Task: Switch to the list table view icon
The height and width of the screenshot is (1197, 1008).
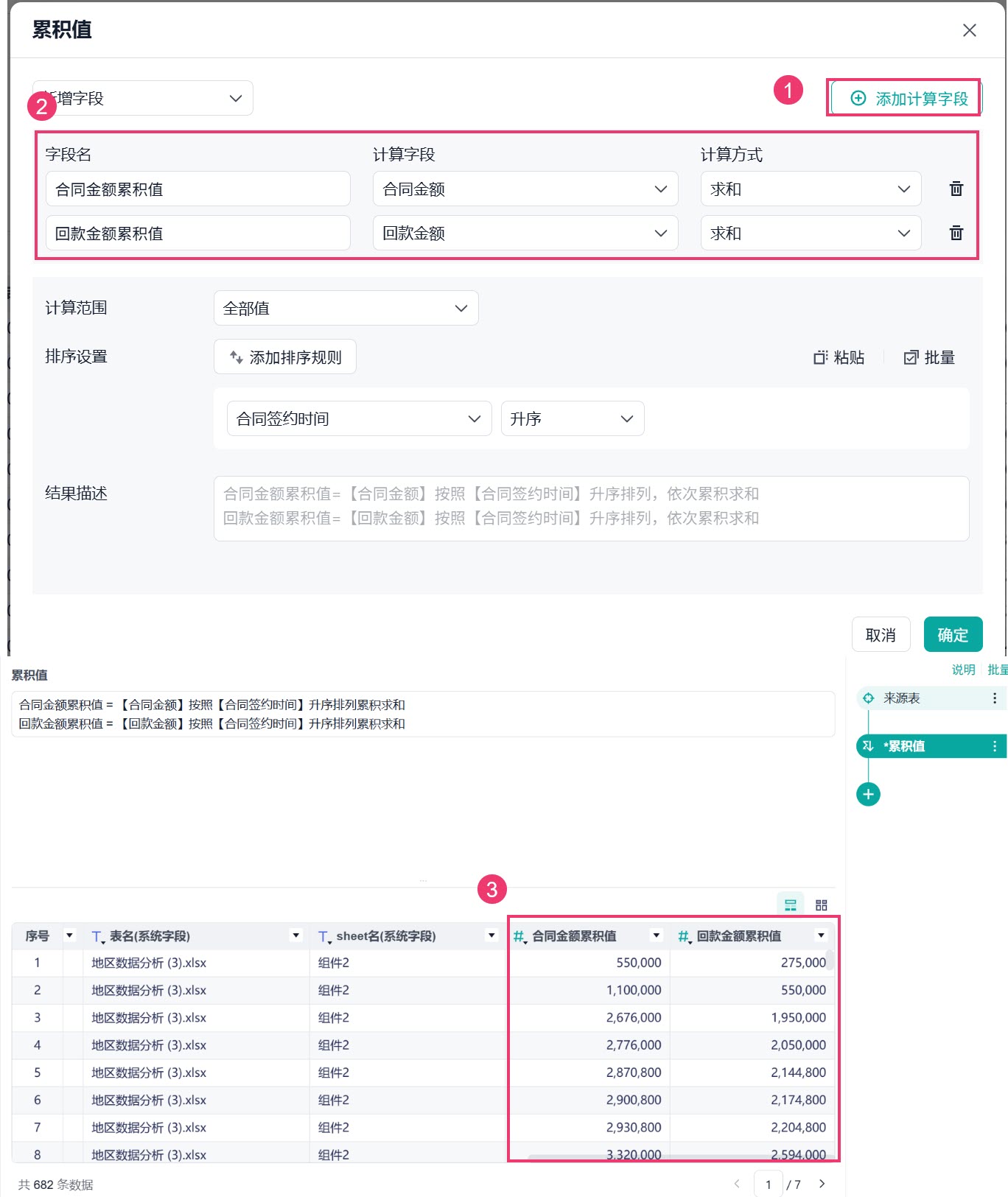Action: click(x=791, y=905)
